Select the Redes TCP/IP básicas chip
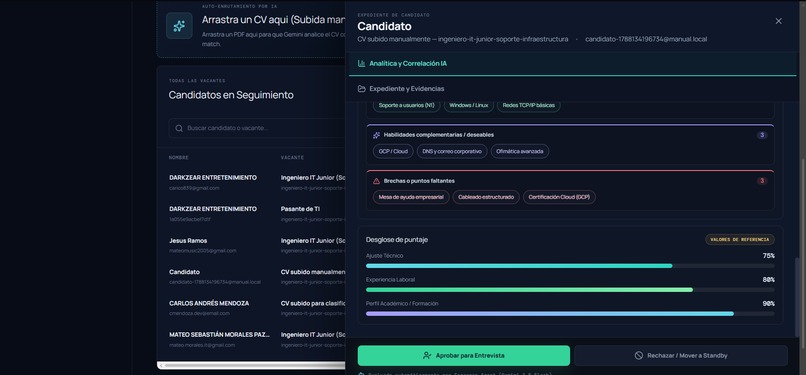 tap(528, 105)
